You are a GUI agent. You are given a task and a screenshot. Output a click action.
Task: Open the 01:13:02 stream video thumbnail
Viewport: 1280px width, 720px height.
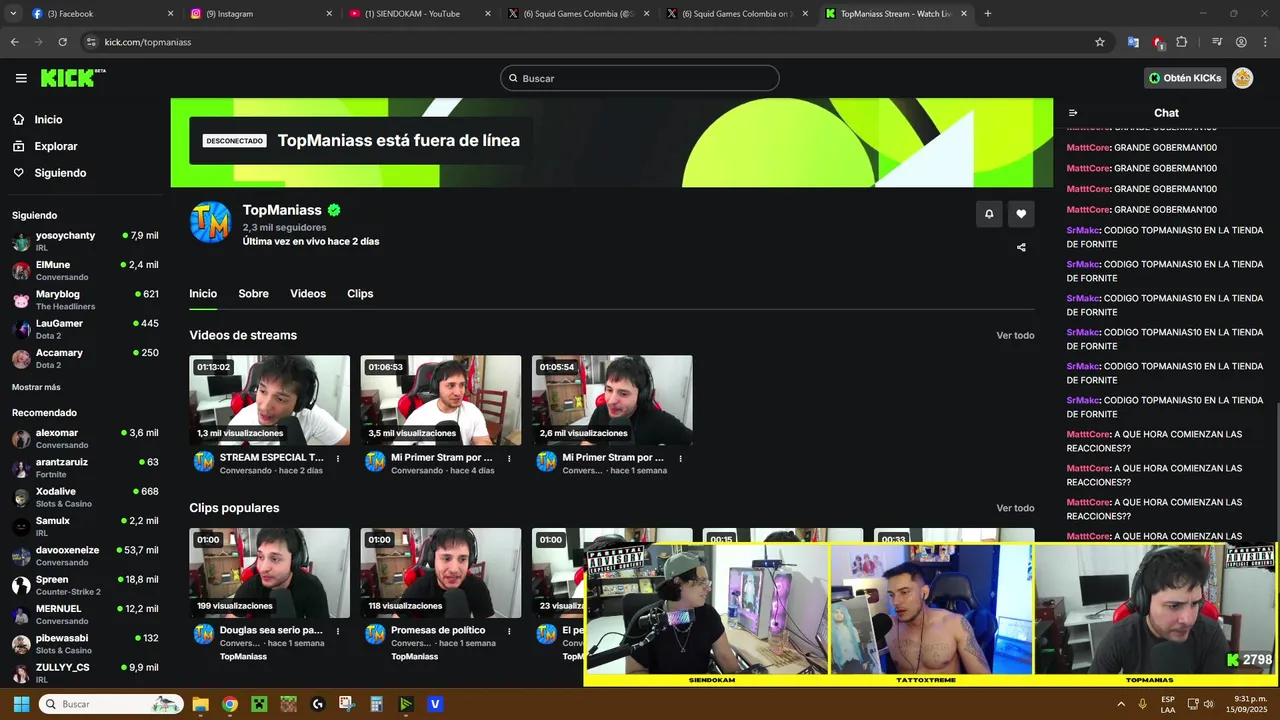270,400
